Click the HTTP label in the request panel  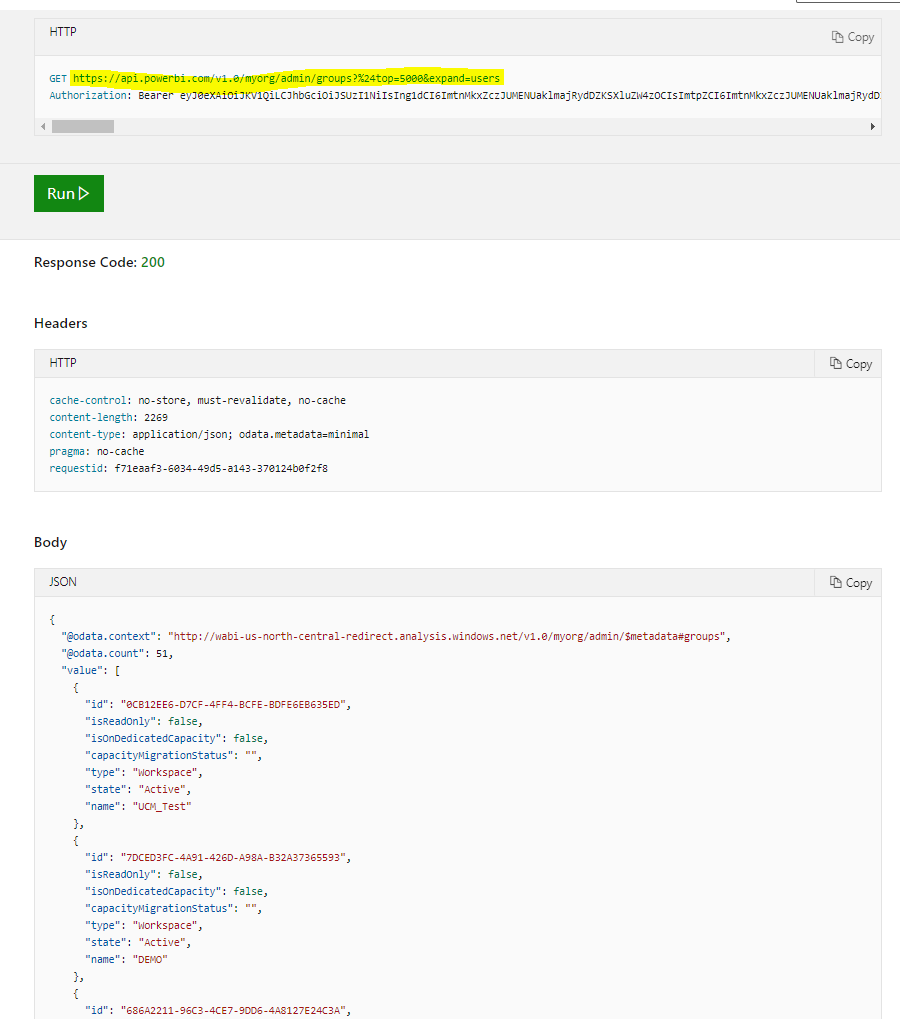(63, 32)
